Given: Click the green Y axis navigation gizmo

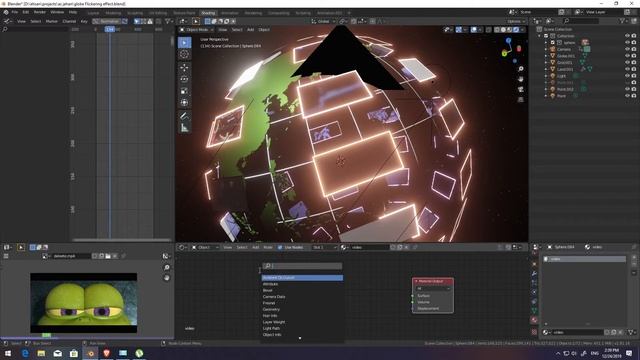Looking at the screenshot, I should pos(504,53).
